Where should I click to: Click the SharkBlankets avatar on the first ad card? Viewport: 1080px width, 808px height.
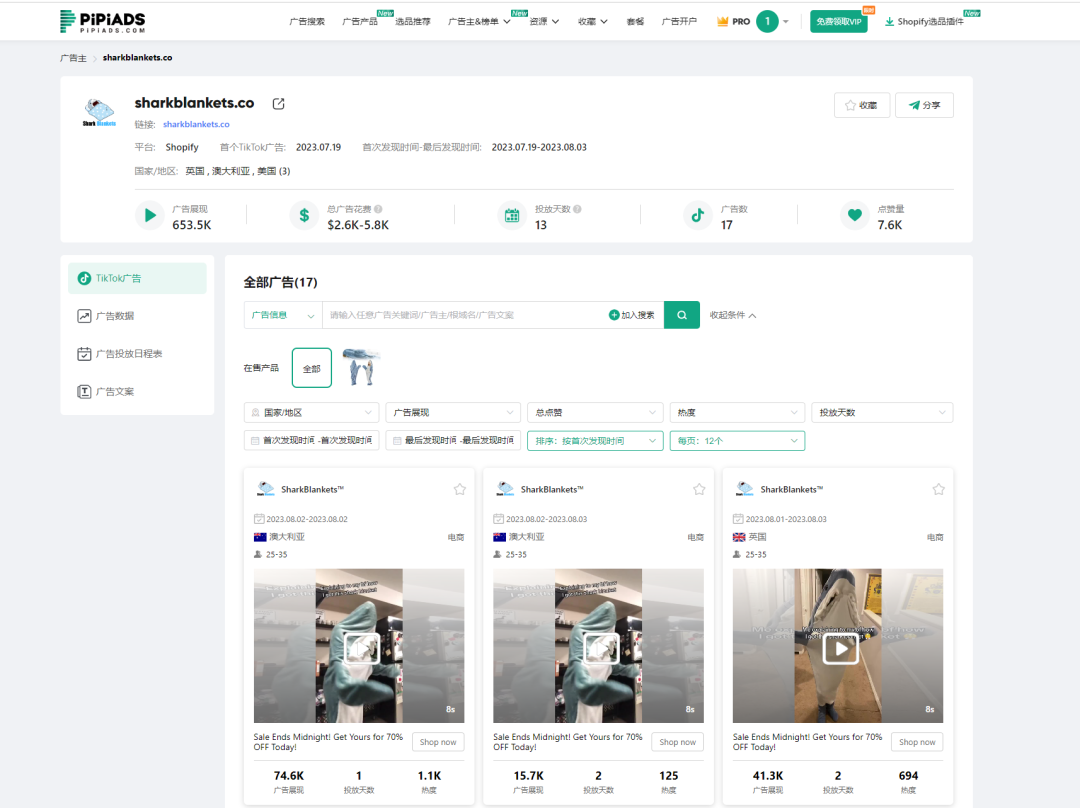point(265,489)
